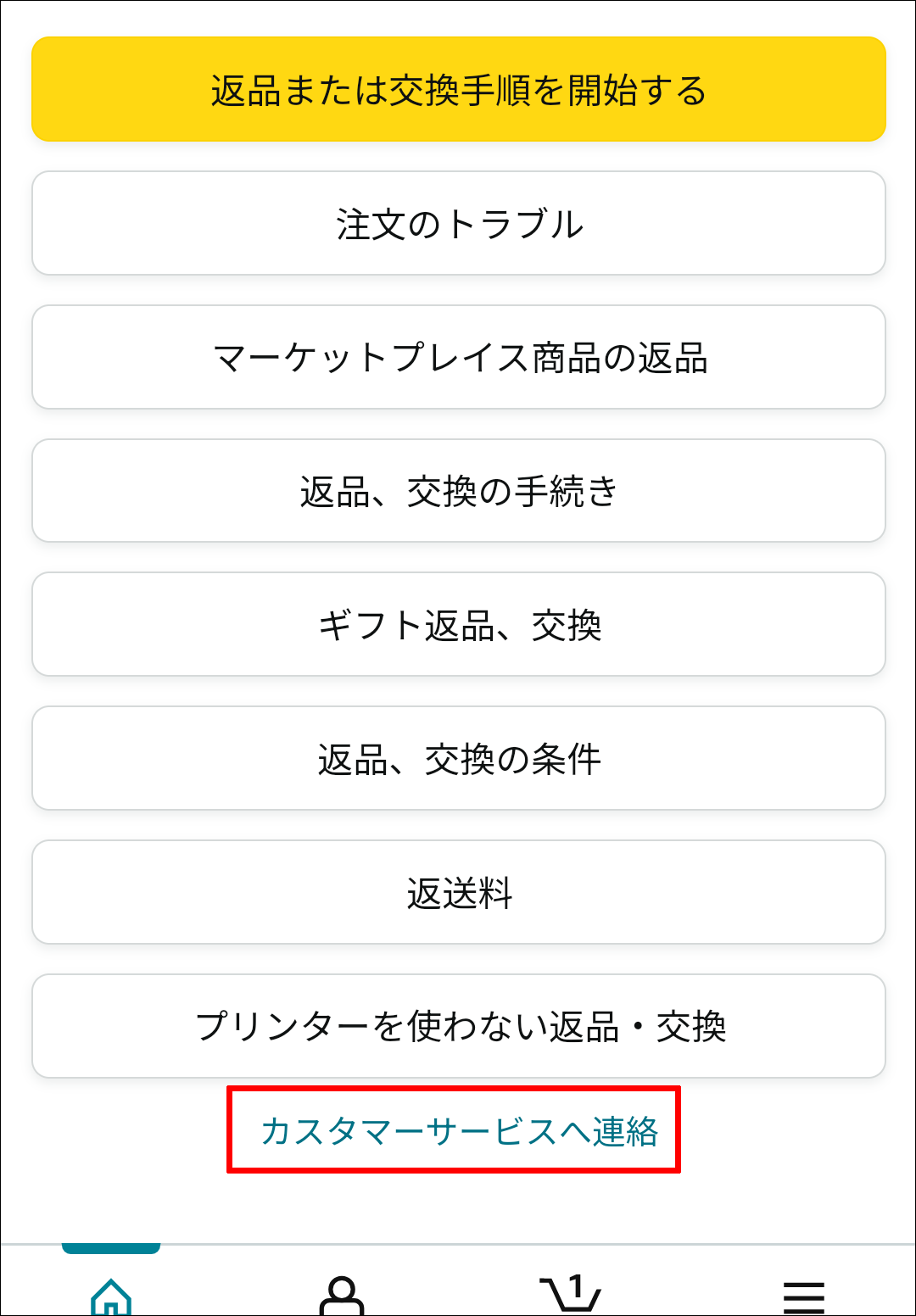Open the order trouble help topic
The width and height of the screenshot is (916, 1316).
point(459,224)
